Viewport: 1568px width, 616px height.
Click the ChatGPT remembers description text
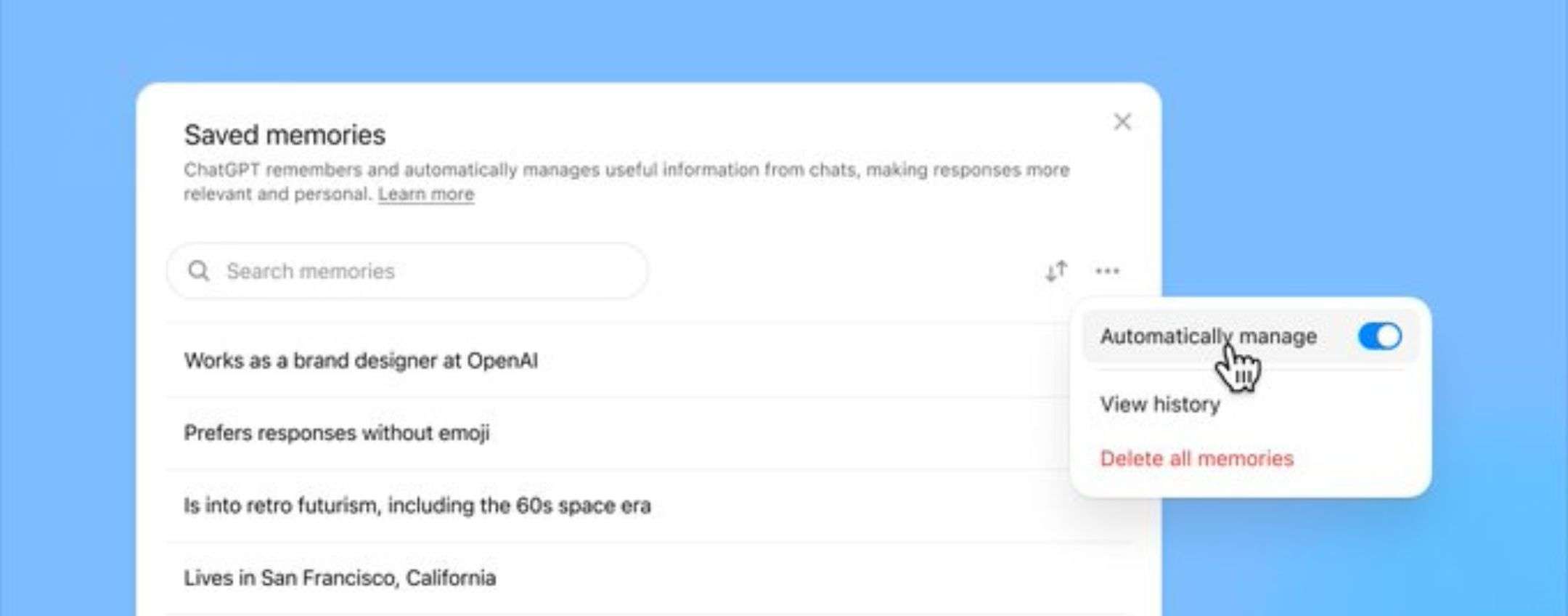[x=624, y=170]
